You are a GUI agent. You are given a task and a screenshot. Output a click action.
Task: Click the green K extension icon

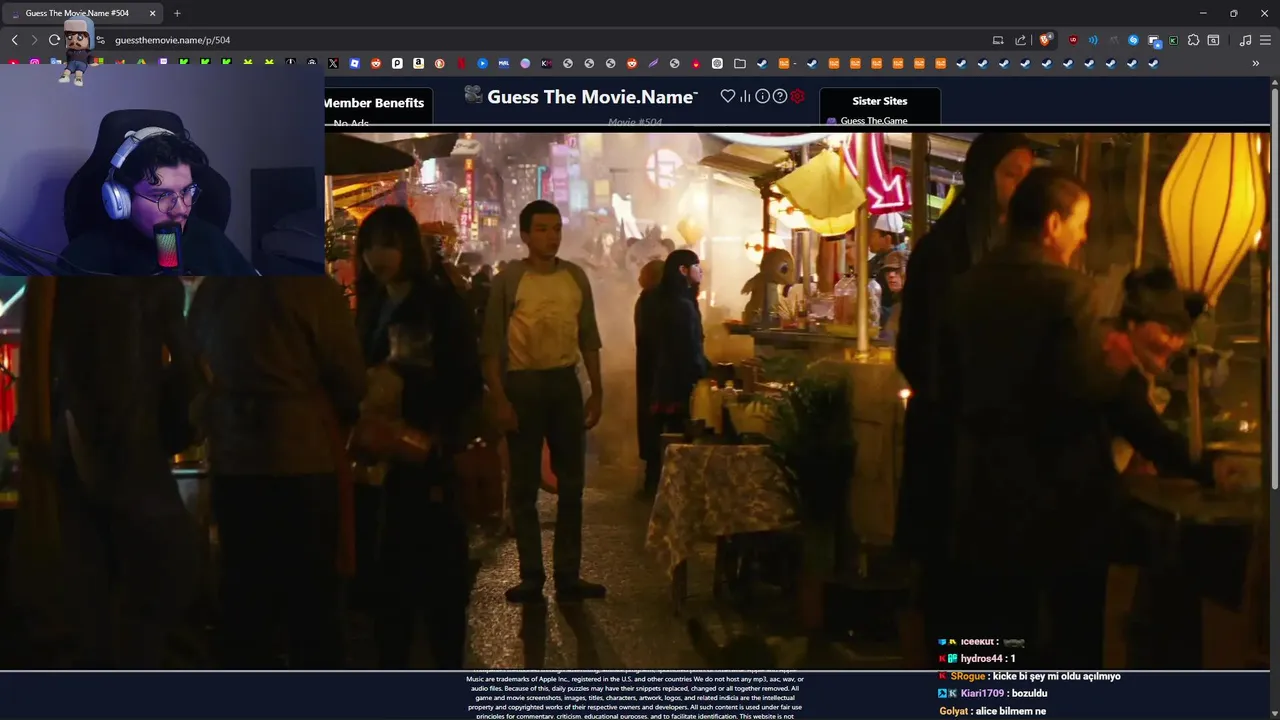point(1173,40)
